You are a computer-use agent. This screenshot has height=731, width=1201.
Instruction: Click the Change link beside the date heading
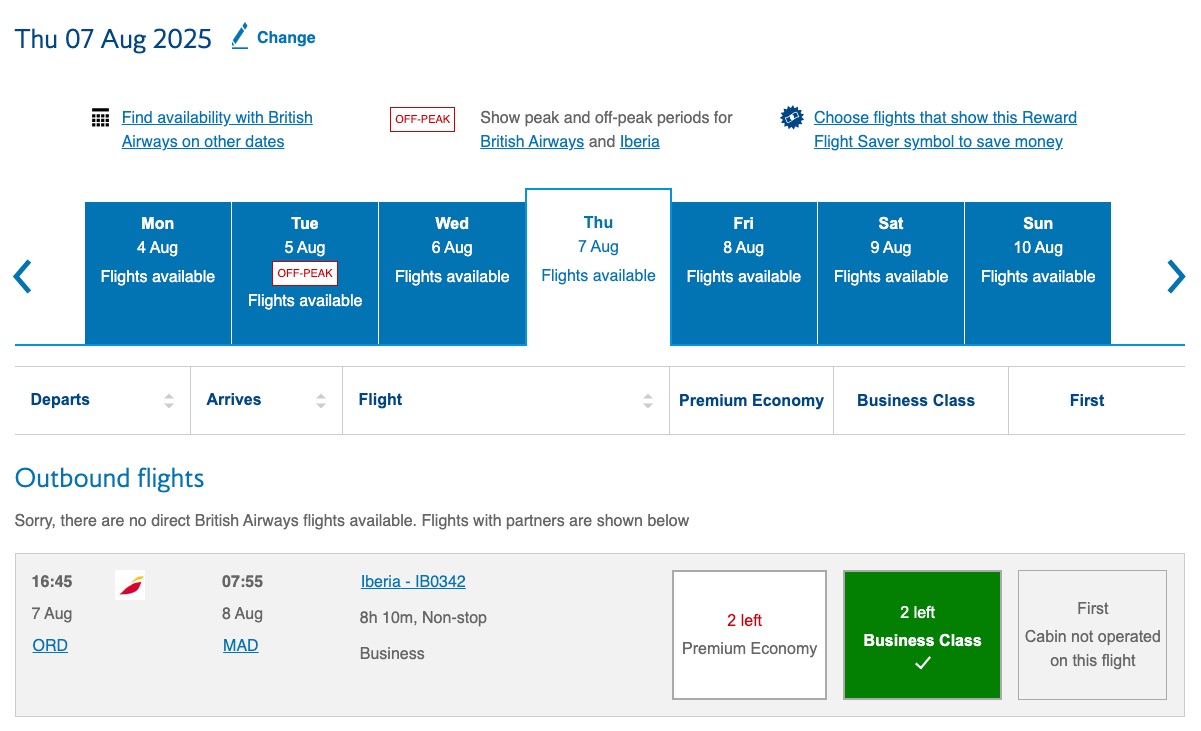point(285,37)
